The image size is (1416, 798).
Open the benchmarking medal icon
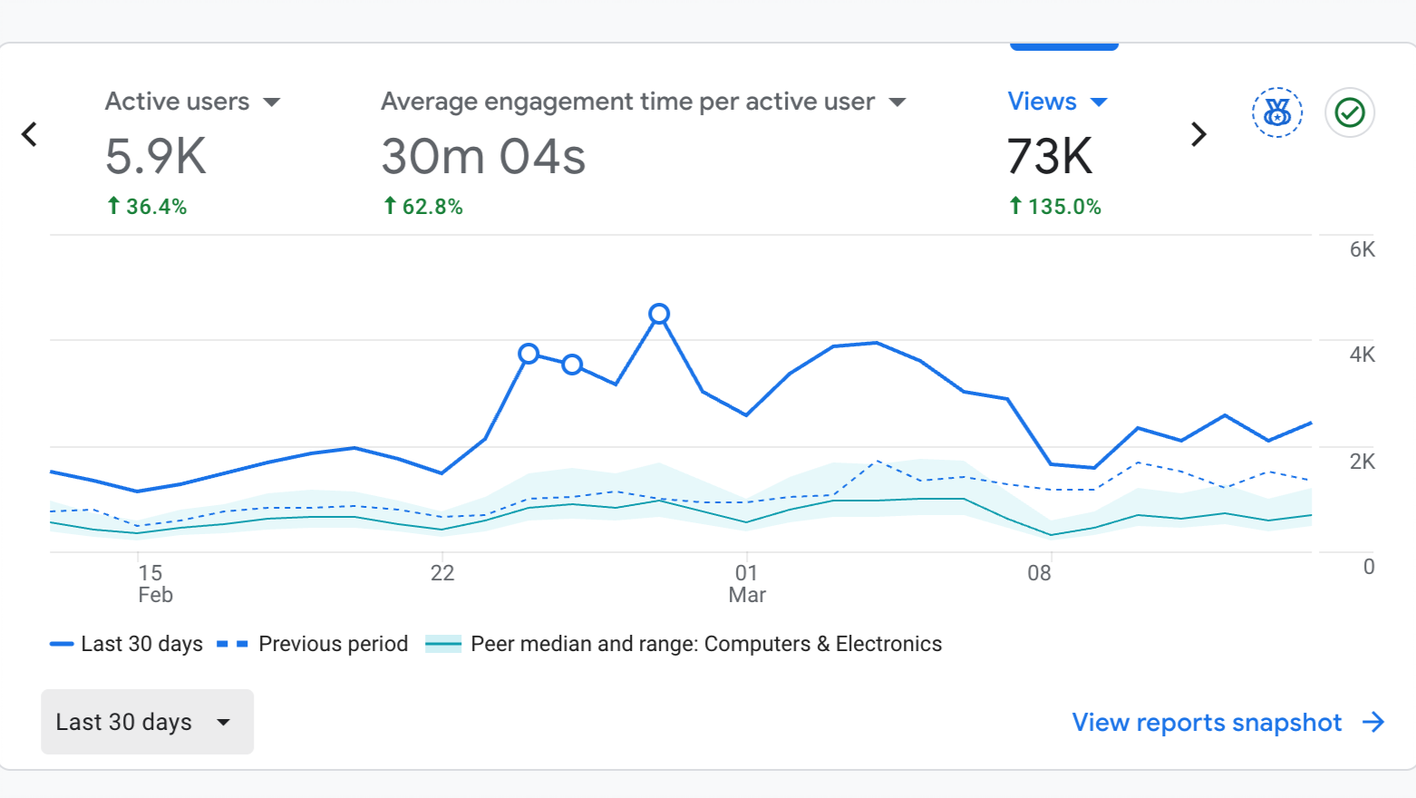coord(1277,113)
